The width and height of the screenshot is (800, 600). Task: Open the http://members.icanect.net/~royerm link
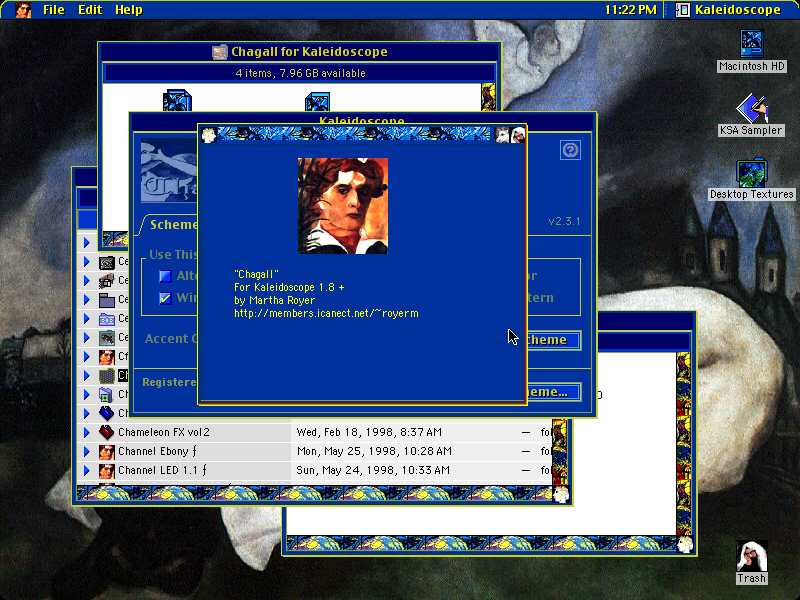(326, 313)
